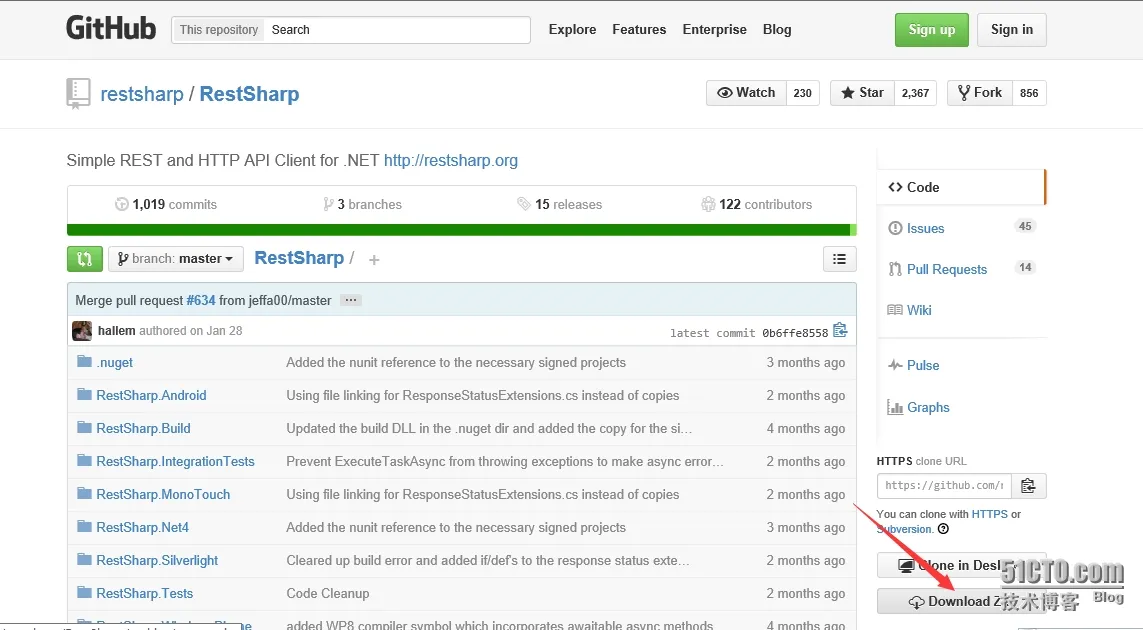Image resolution: width=1143 pixels, height=630 pixels.
Task: Open the file list view icon
Action: (839, 259)
